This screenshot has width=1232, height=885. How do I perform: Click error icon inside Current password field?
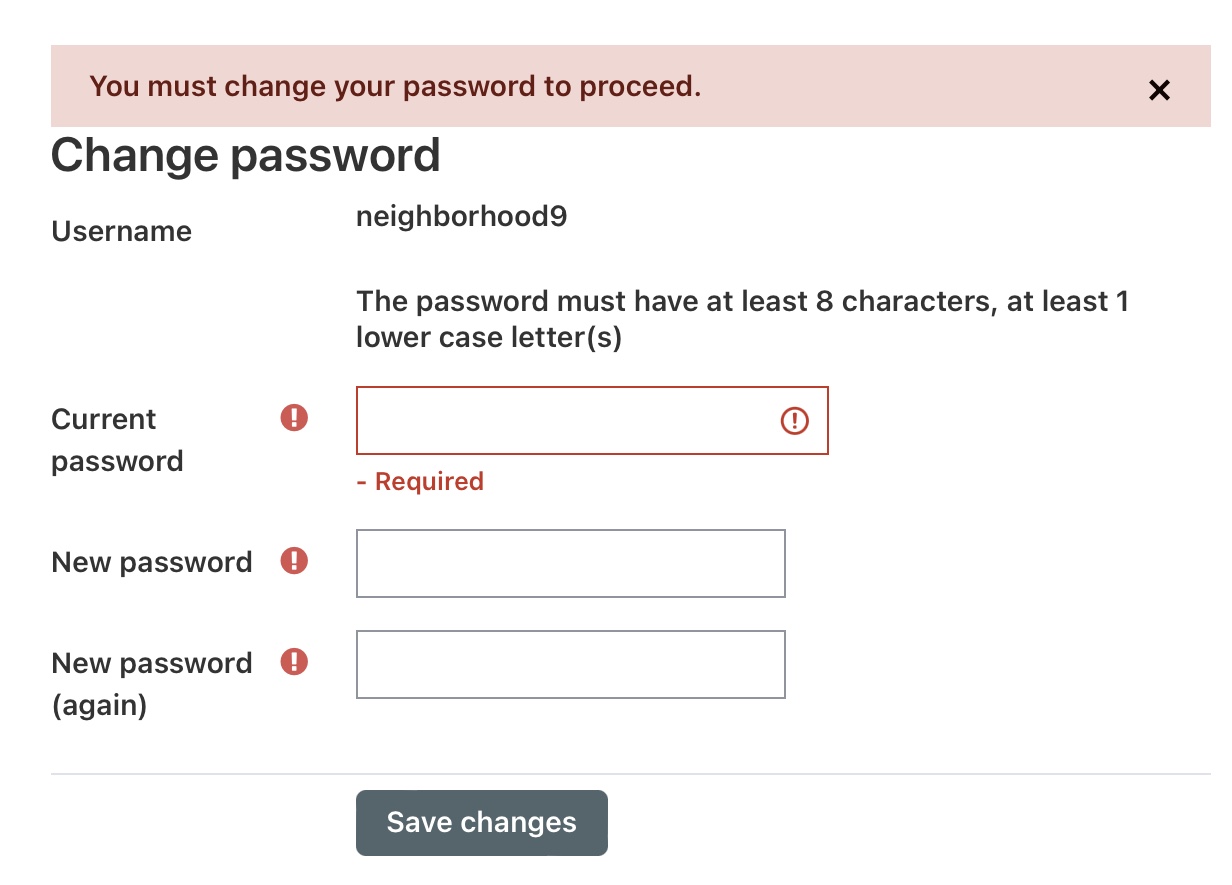click(x=794, y=421)
